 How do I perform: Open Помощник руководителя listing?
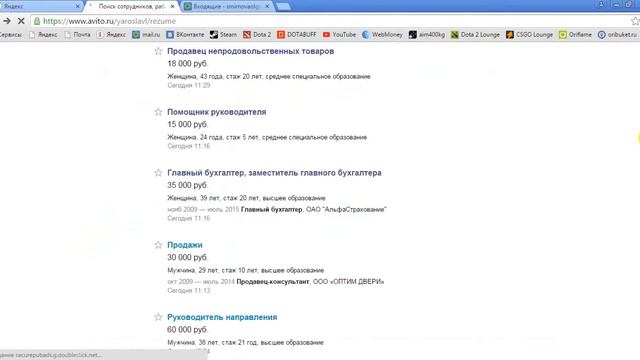coord(217,112)
